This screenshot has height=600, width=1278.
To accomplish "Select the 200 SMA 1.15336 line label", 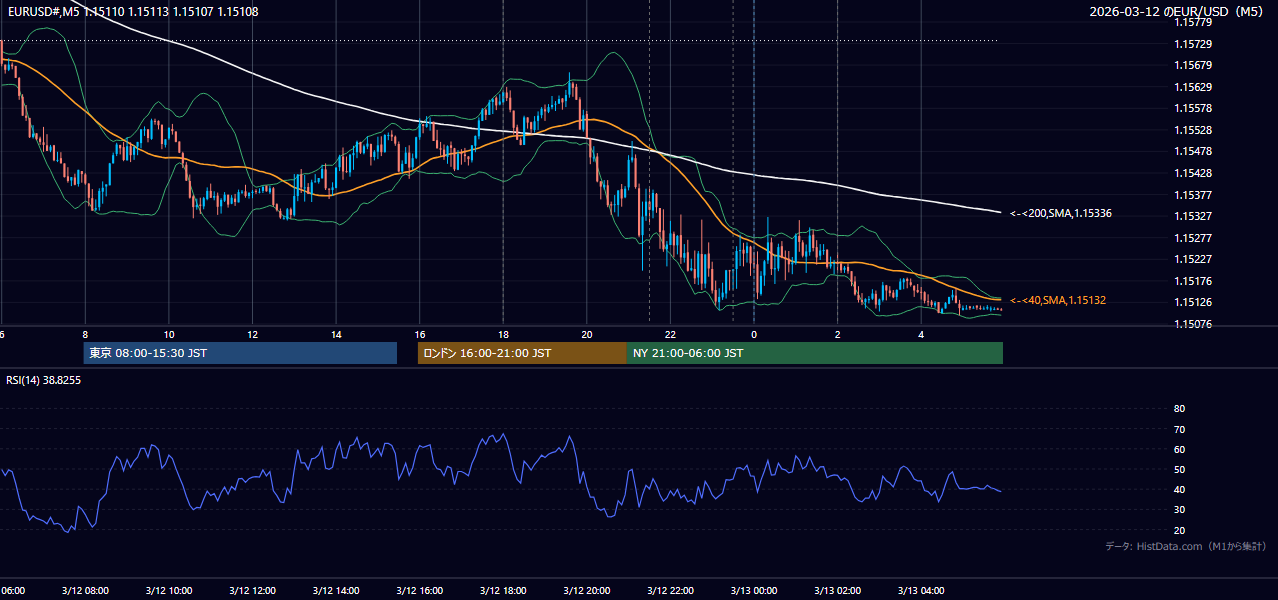I will click(x=1061, y=213).
